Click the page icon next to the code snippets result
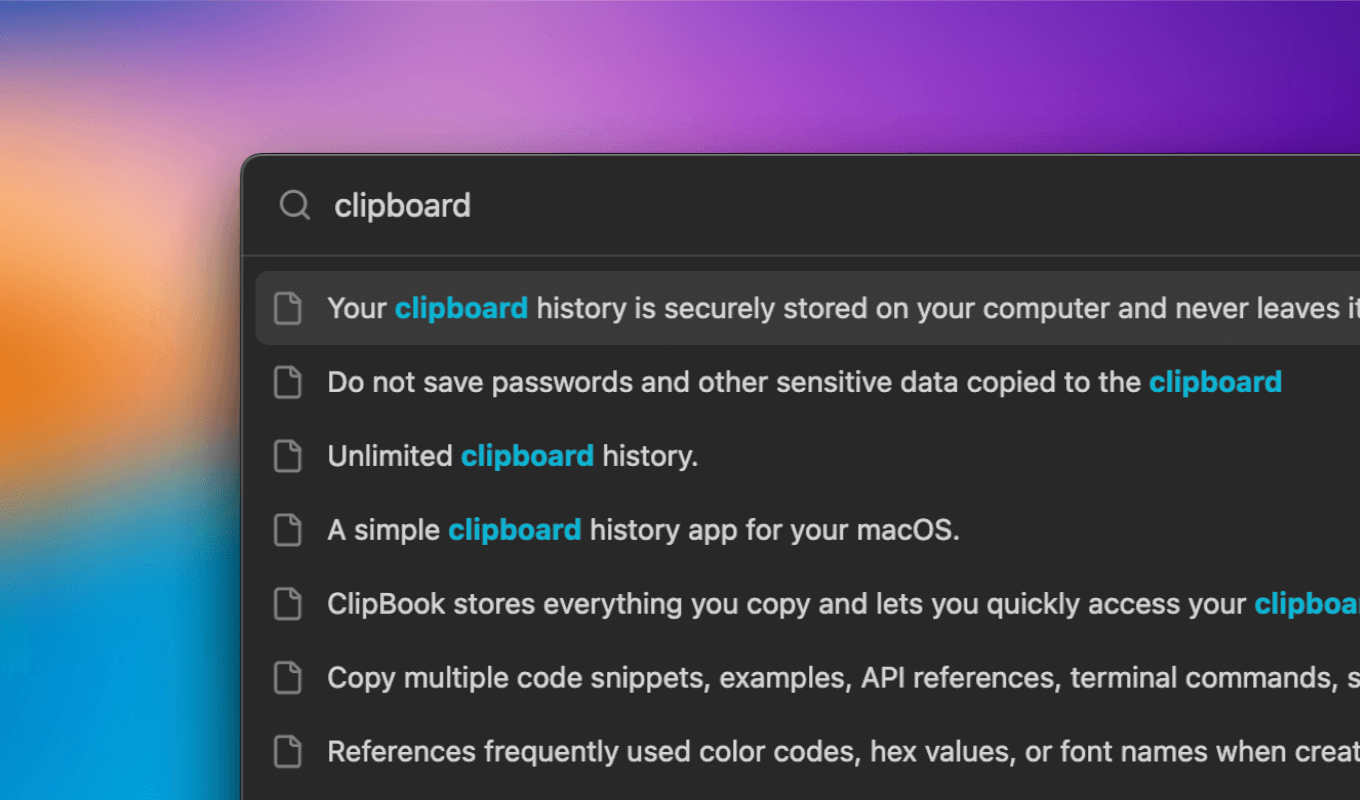Image resolution: width=1360 pixels, height=800 pixels. coord(288,677)
